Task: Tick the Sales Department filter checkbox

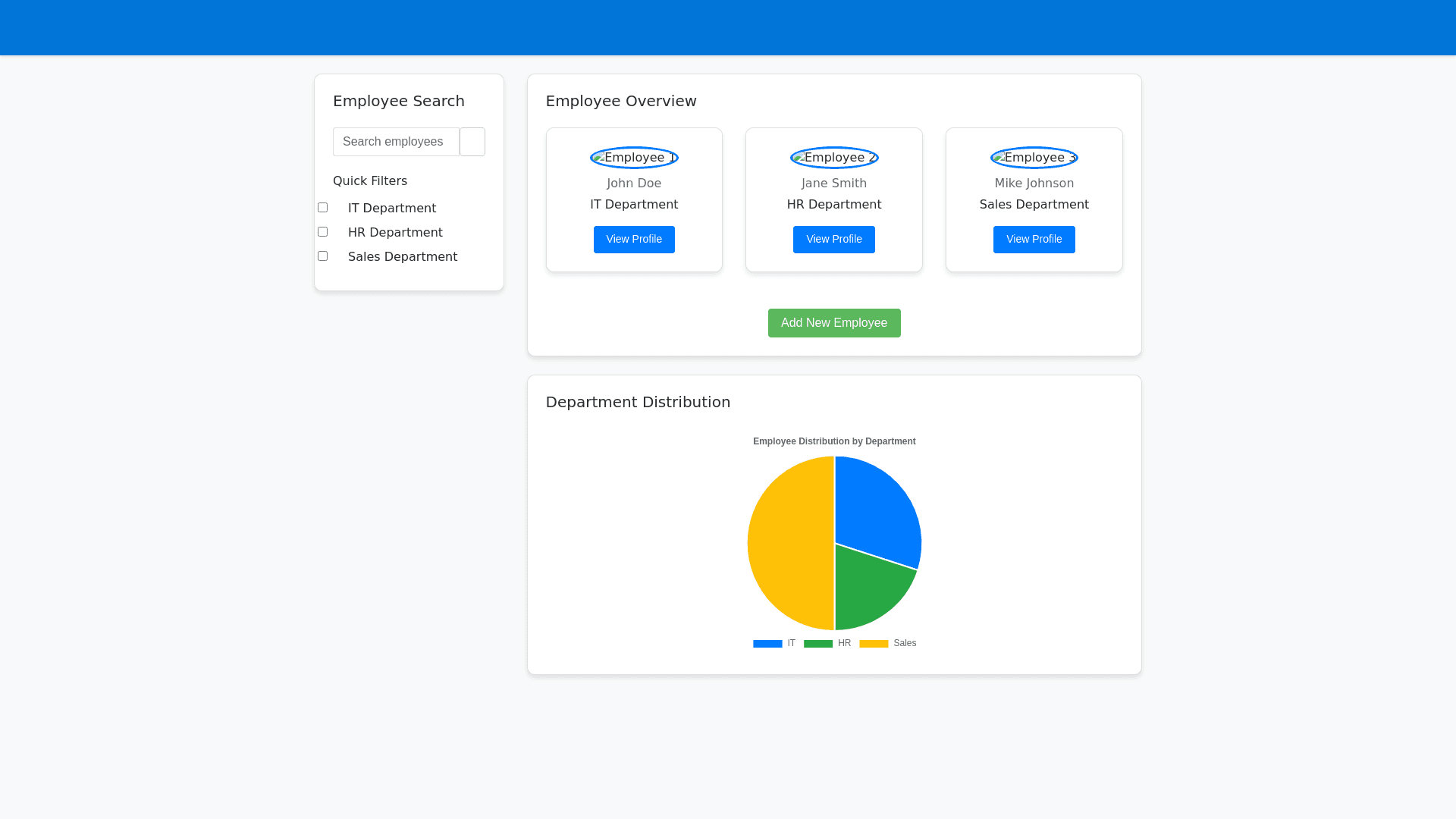Action: [322, 256]
